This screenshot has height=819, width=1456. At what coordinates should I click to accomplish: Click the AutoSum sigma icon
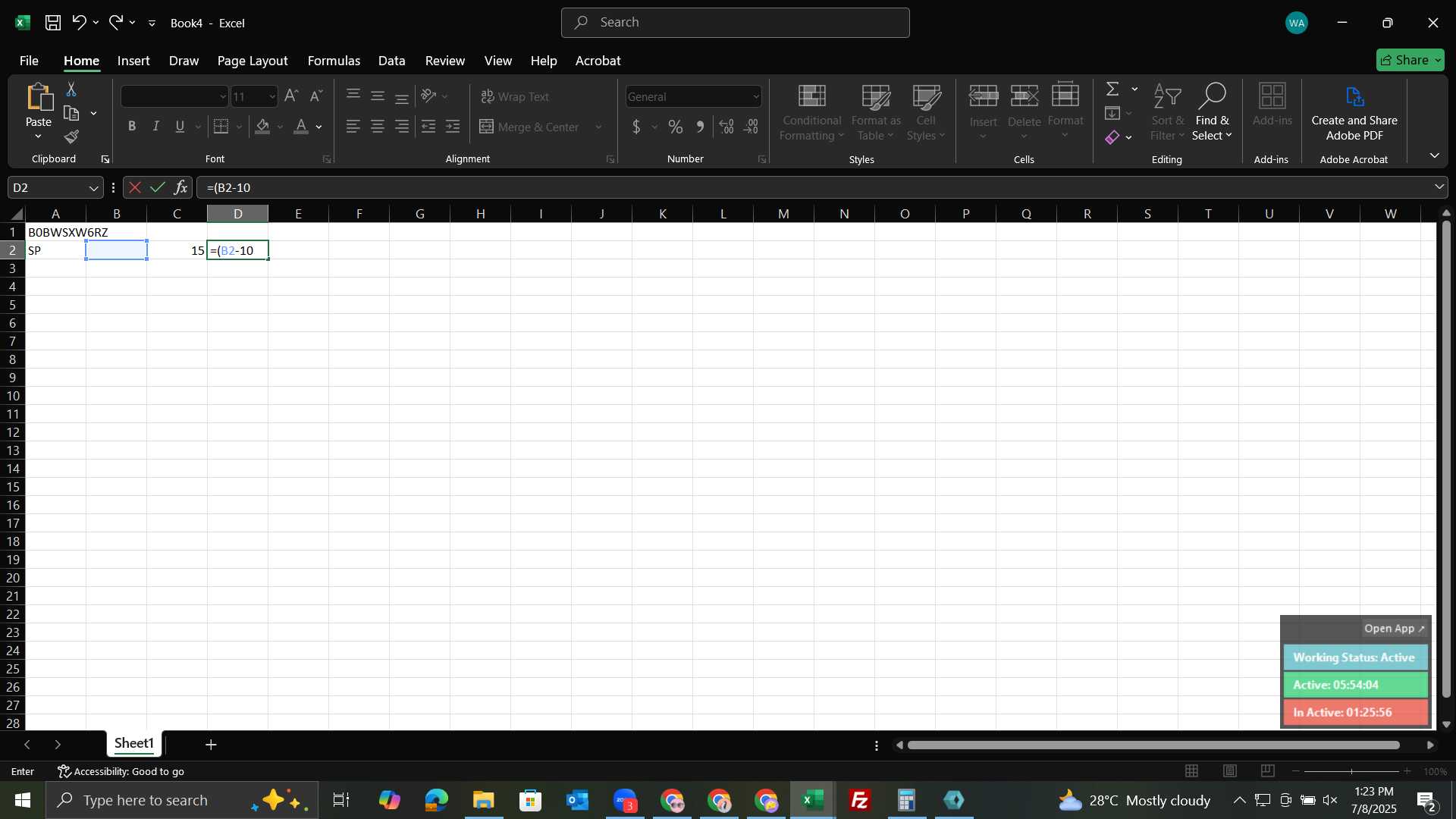pyautogui.click(x=1112, y=89)
